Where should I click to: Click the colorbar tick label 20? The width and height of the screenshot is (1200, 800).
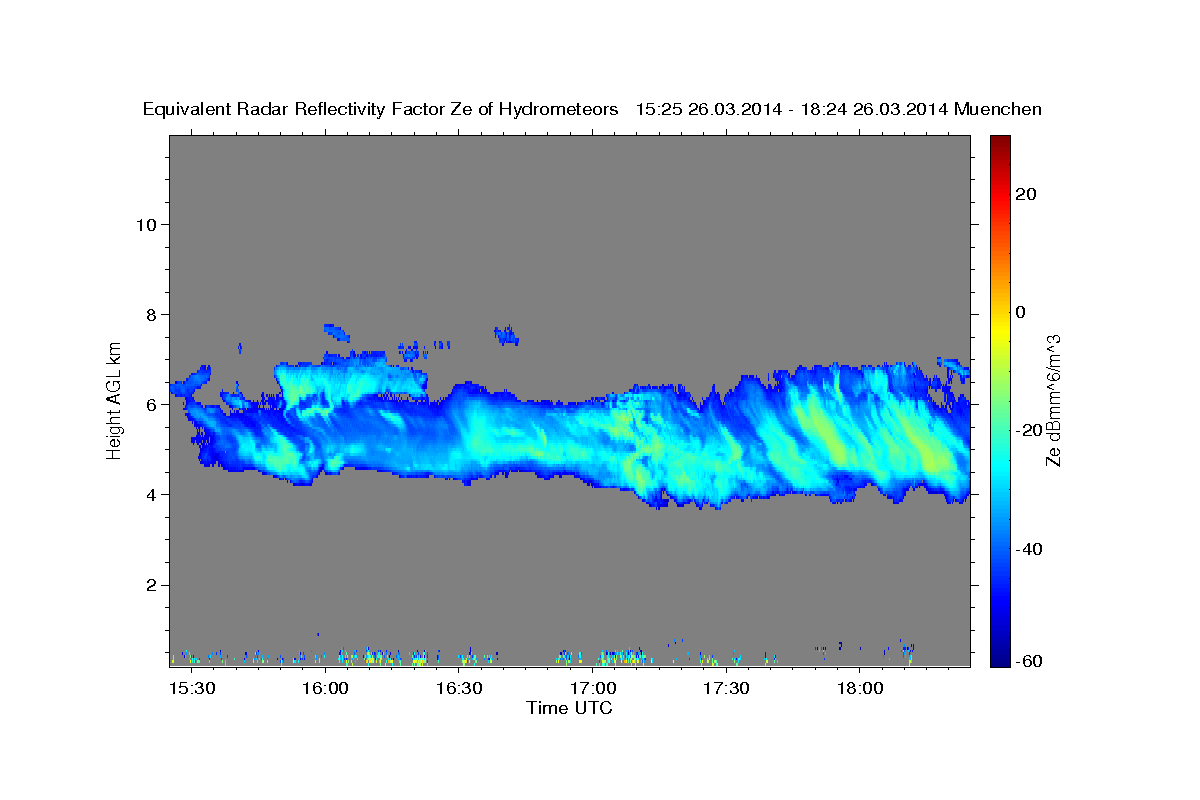(x=1027, y=194)
